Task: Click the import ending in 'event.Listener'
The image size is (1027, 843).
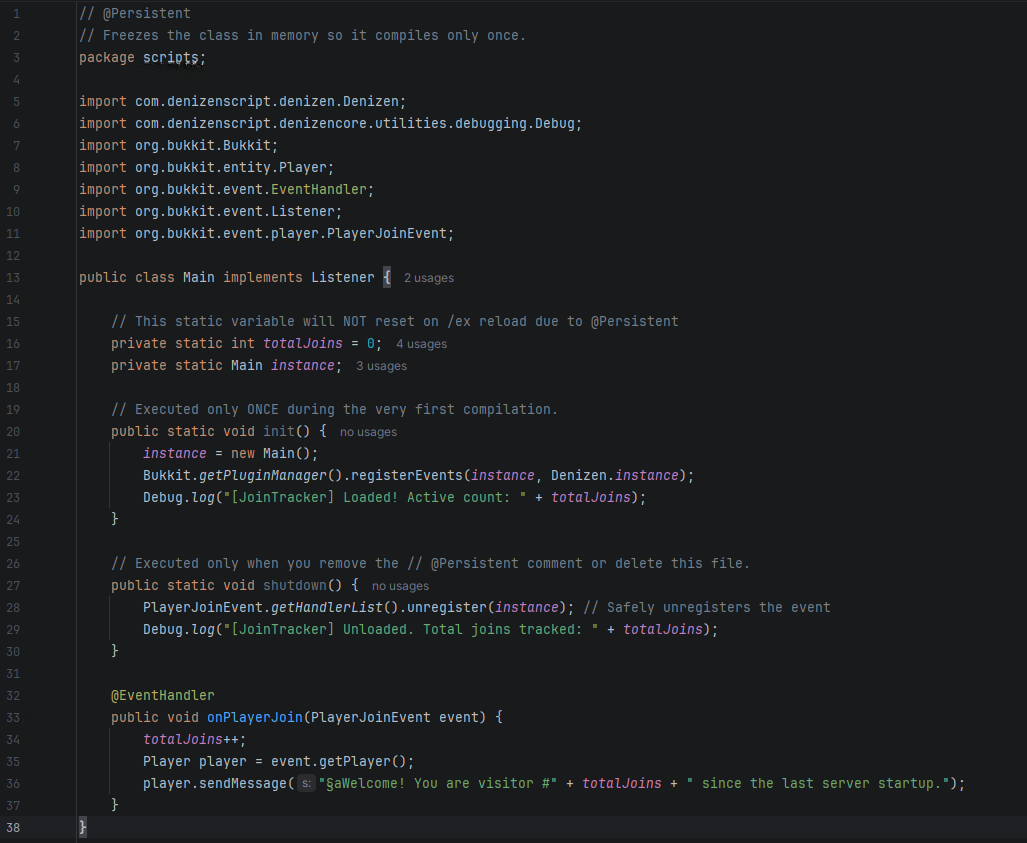Action: tap(210, 212)
